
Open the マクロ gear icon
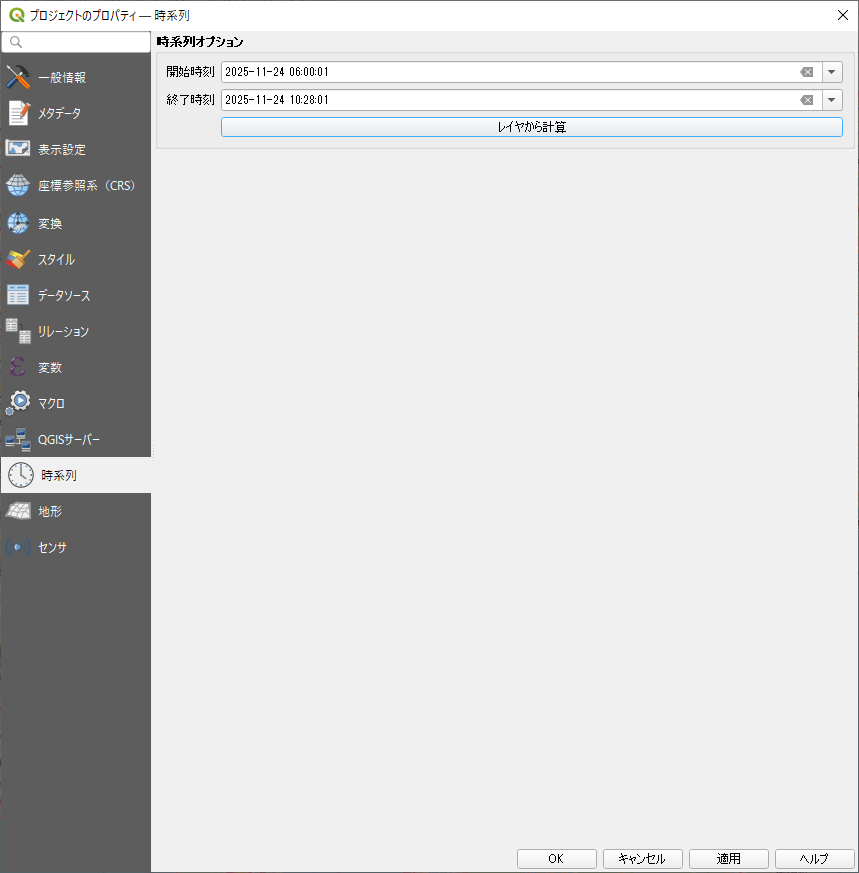tap(19, 403)
